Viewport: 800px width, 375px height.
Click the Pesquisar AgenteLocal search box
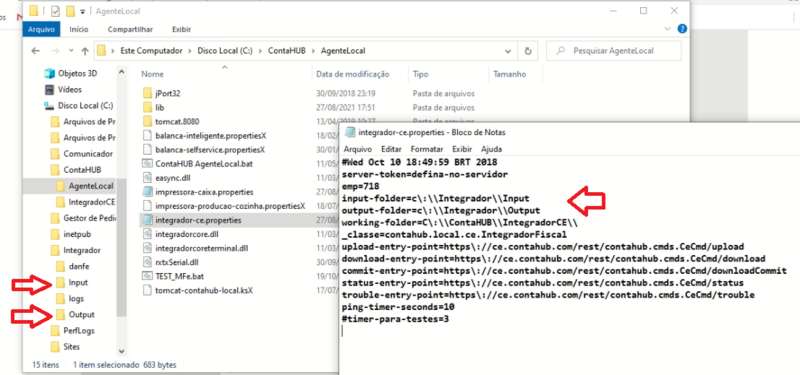[613, 51]
